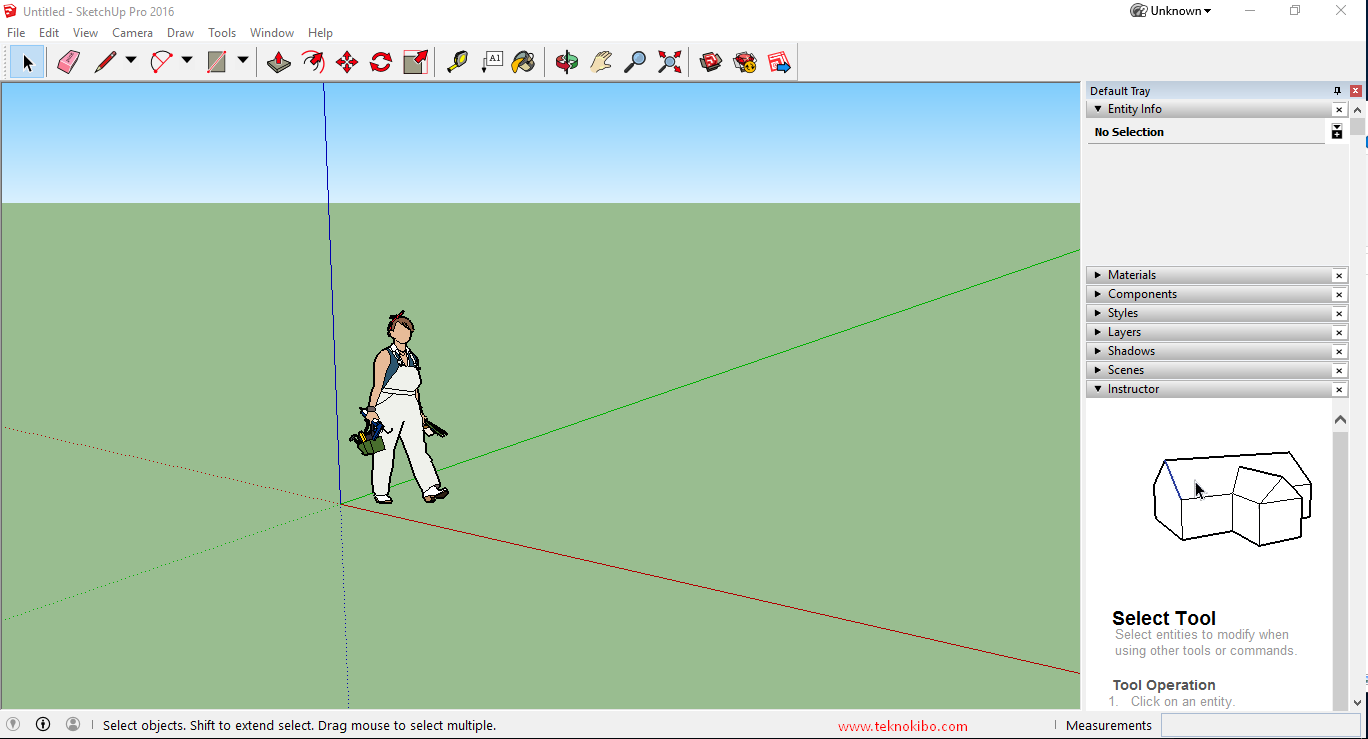
Task: Open the Draw menu
Action: tap(181, 33)
